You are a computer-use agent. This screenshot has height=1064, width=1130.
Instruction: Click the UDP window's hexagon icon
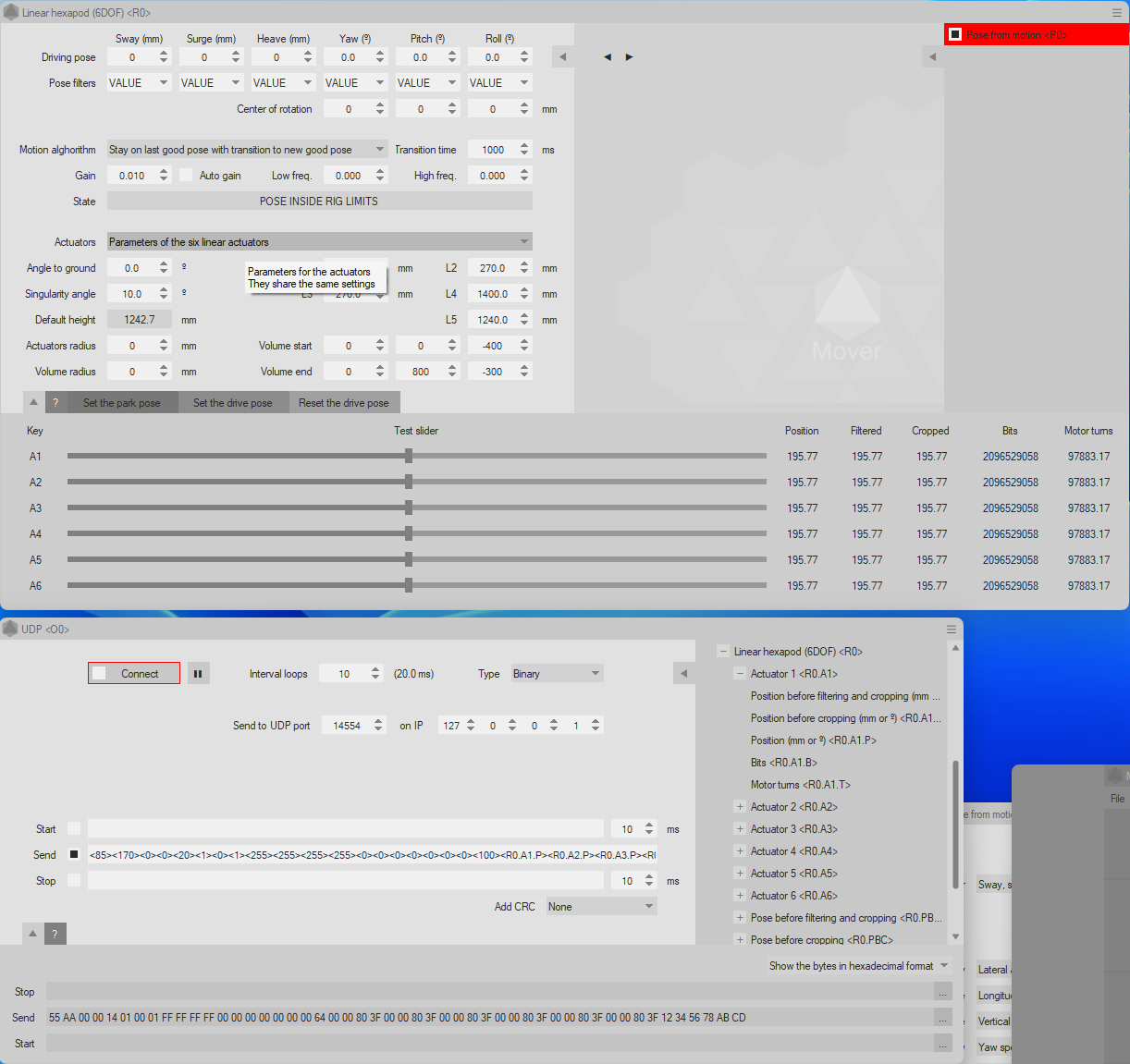(x=9, y=628)
